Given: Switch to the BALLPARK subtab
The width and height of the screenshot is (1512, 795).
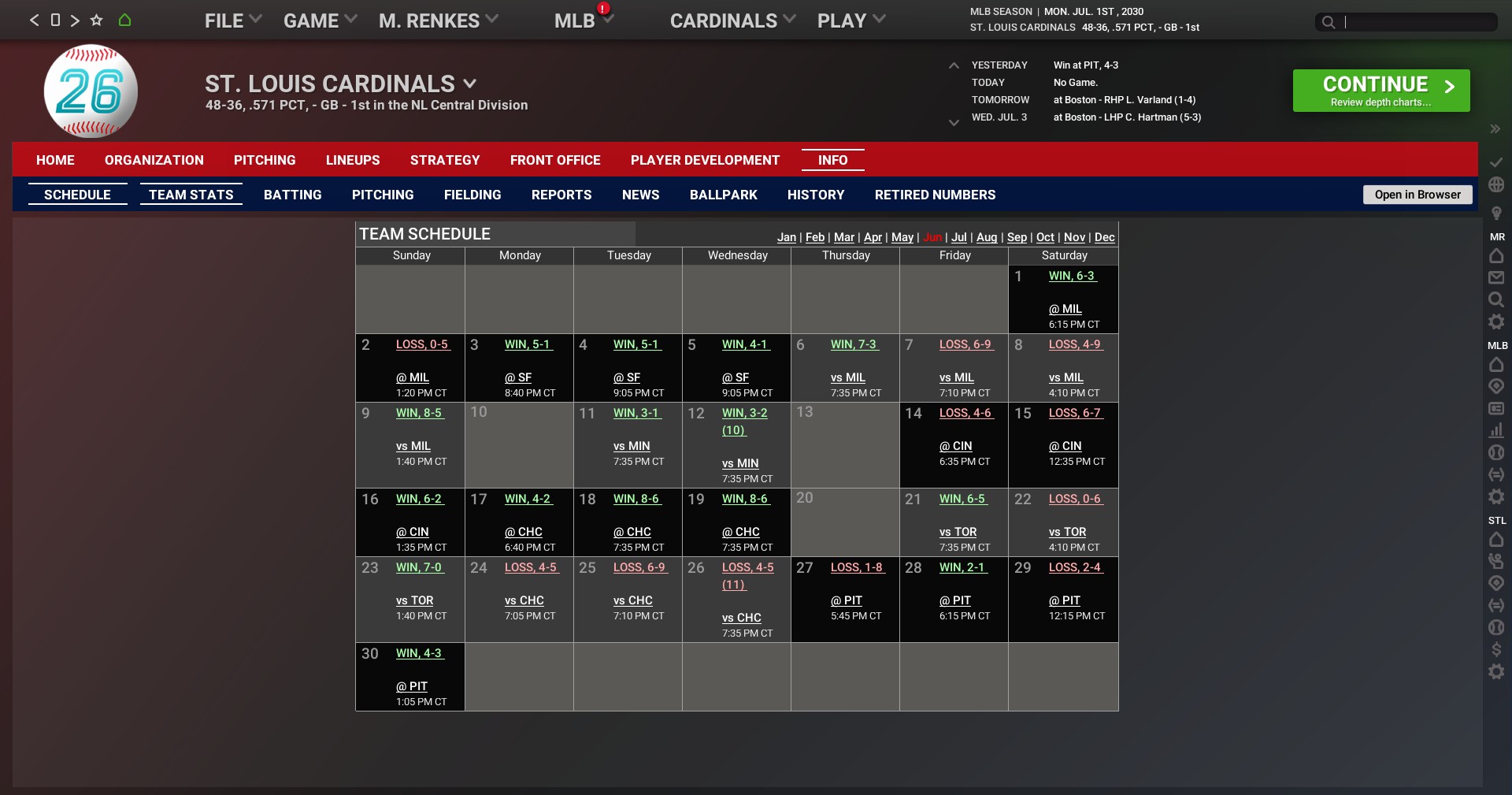Looking at the screenshot, I should click(724, 195).
